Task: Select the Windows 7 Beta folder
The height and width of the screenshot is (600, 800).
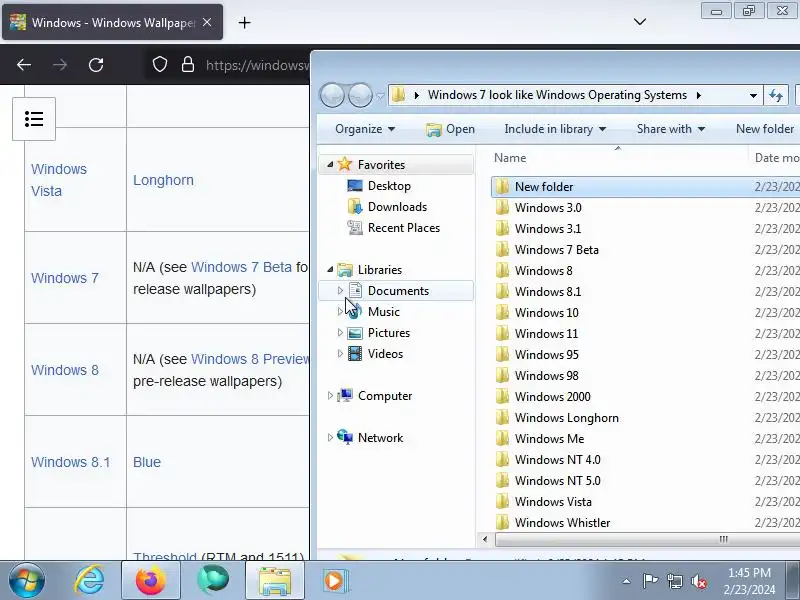Action: click(557, 249)
